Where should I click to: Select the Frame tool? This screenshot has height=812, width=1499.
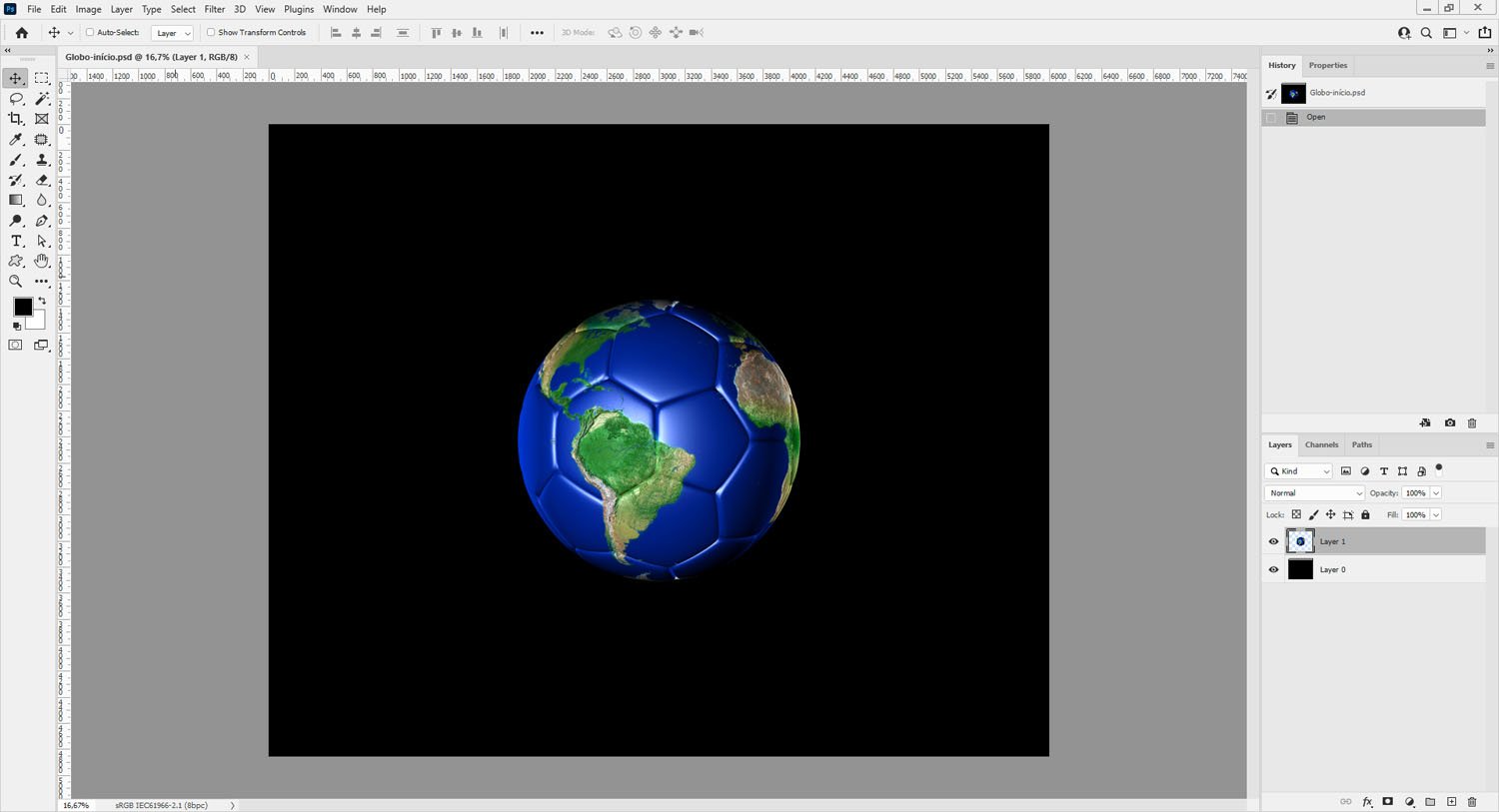42,119
